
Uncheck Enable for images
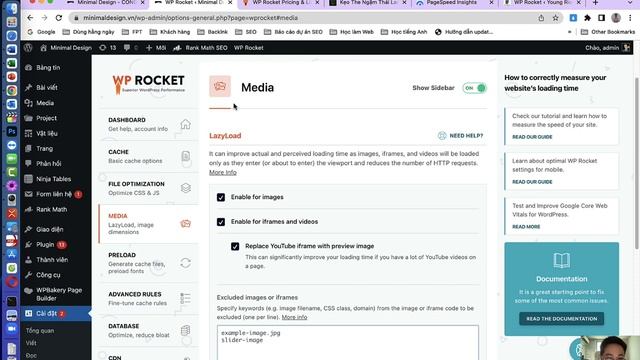221,197
